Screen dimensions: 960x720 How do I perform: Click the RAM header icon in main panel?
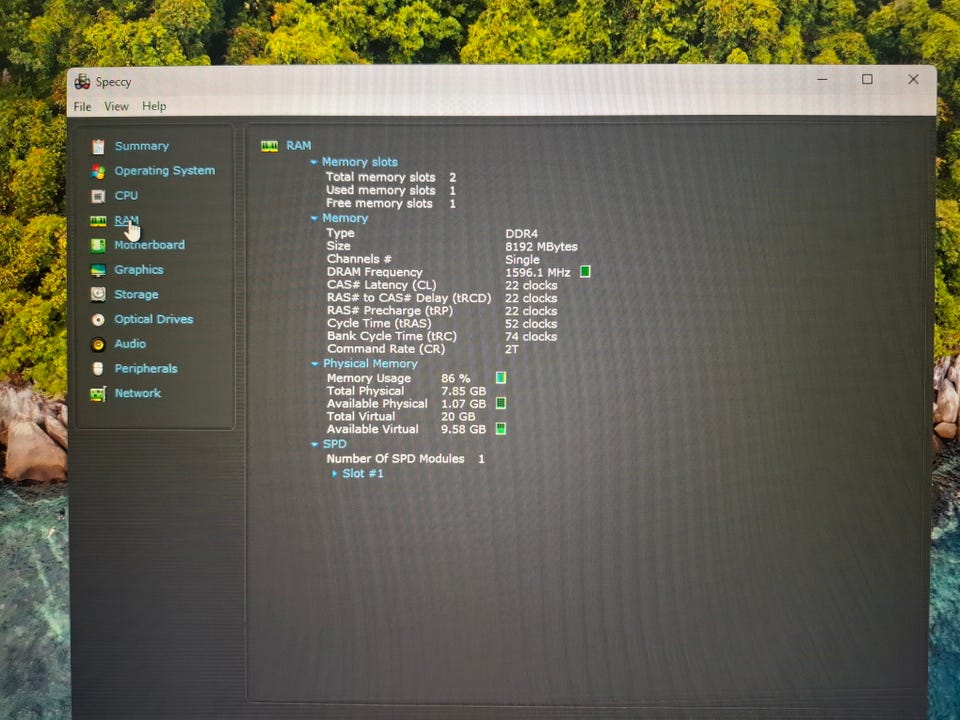coord(269,146)
